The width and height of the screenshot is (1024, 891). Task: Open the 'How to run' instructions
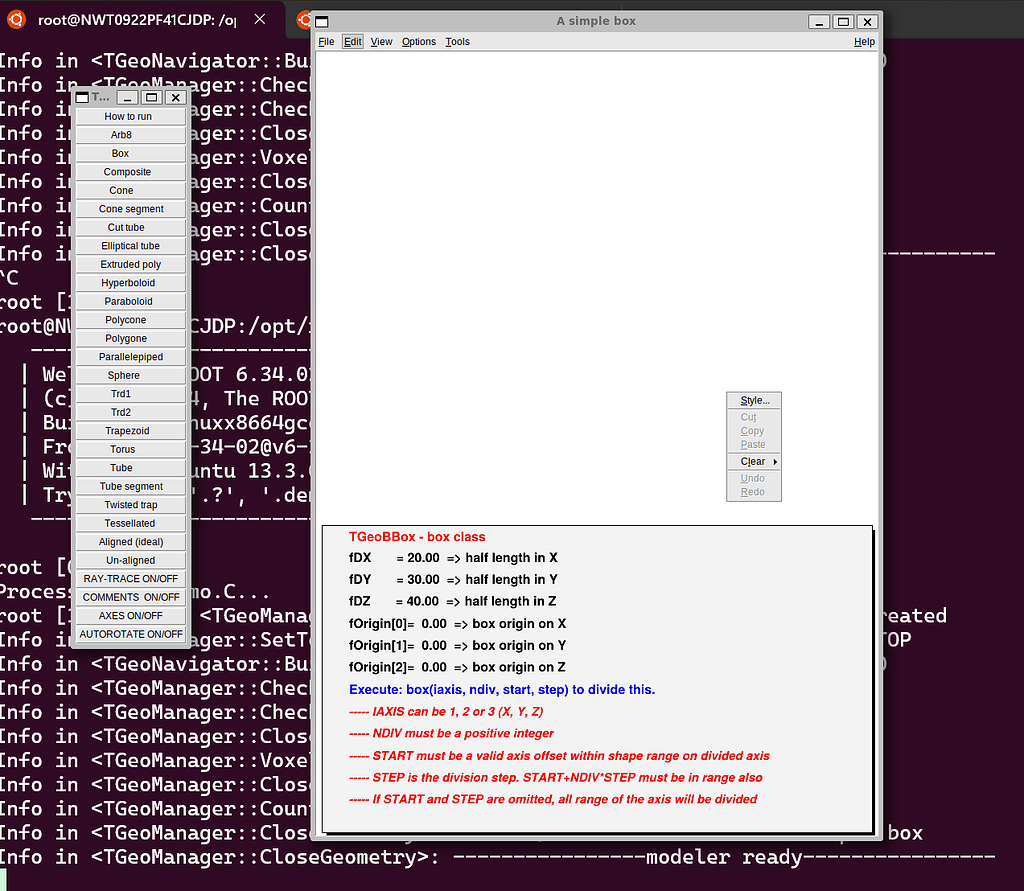(x=128, y=116)
